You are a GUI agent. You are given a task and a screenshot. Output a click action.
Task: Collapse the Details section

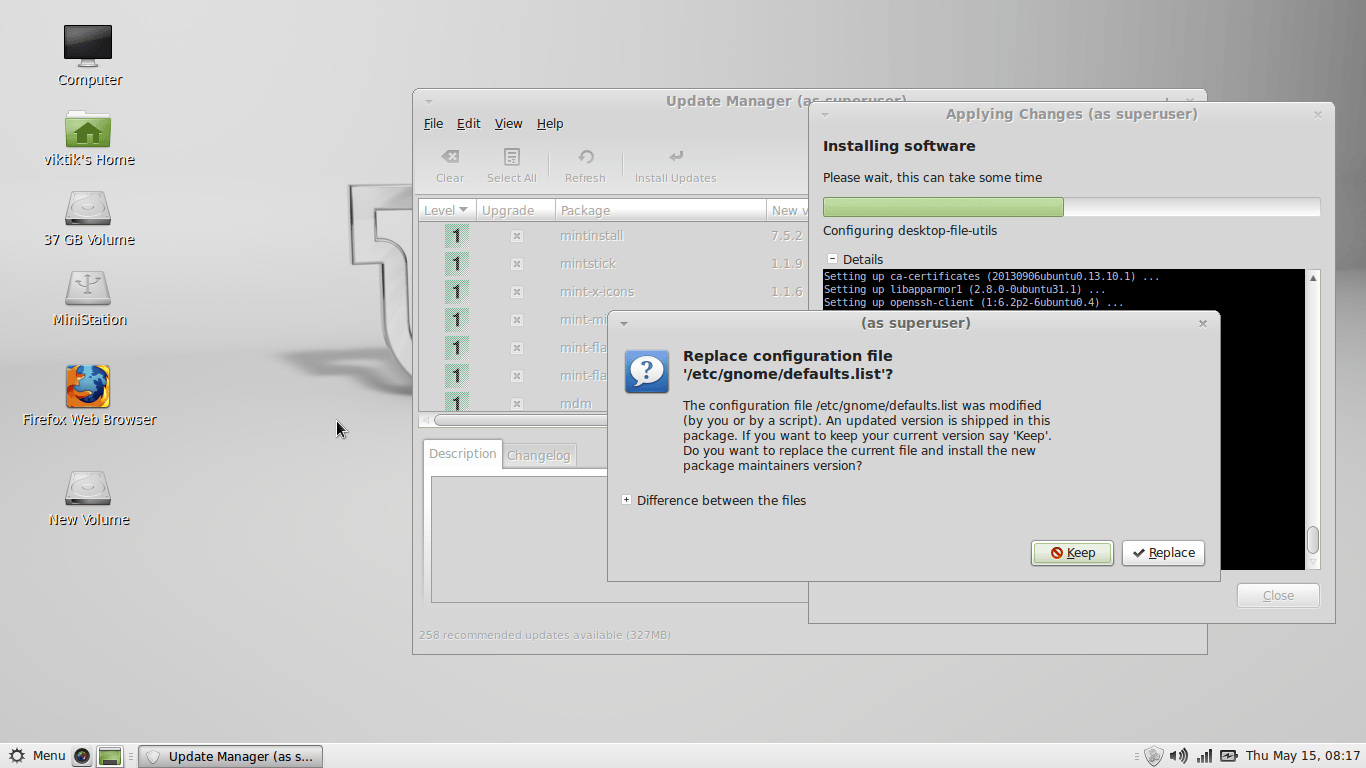pyautogui.click(x=832, y=259)
